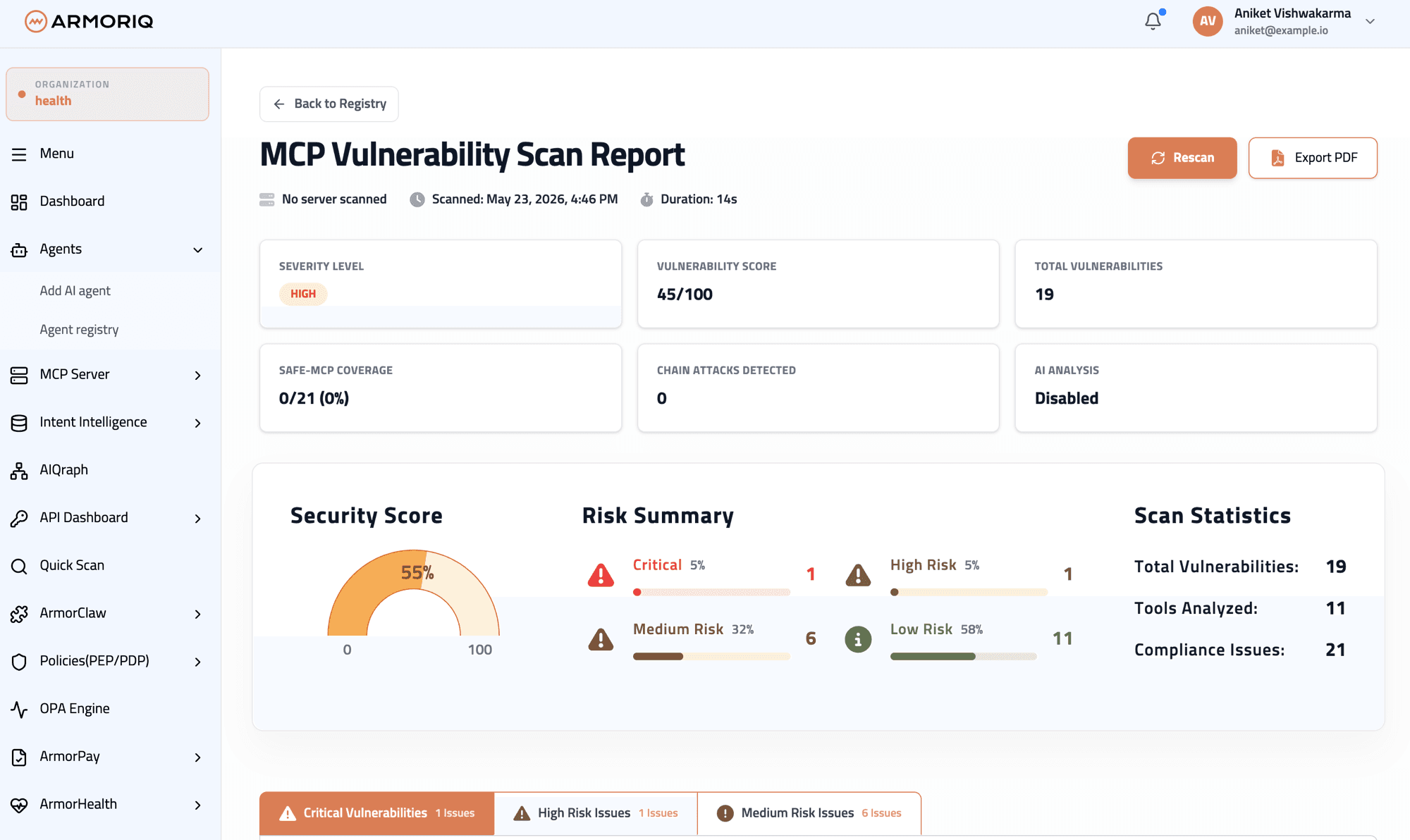
Task: Click the AIQraph network icon
Action: coord(19,471)
